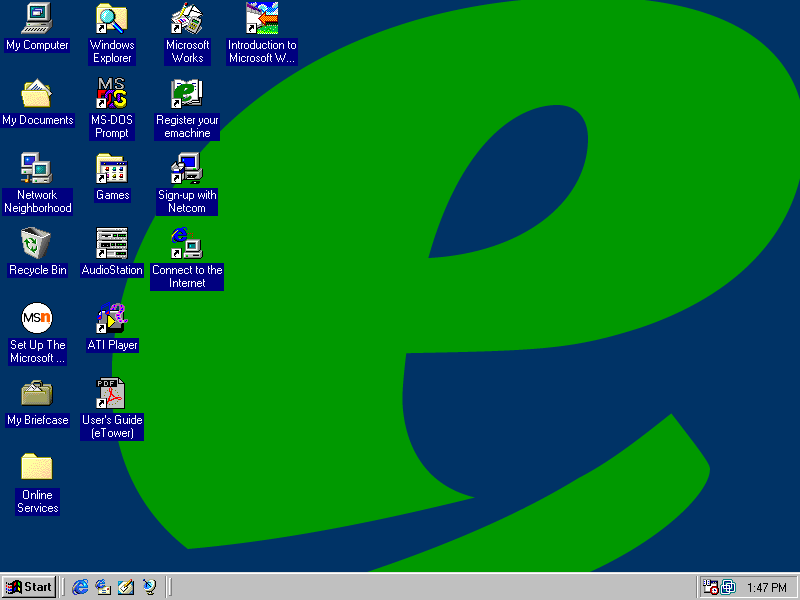
Task: Launch Internet Explorer from Quick Launch
Action: click(81, 587)
